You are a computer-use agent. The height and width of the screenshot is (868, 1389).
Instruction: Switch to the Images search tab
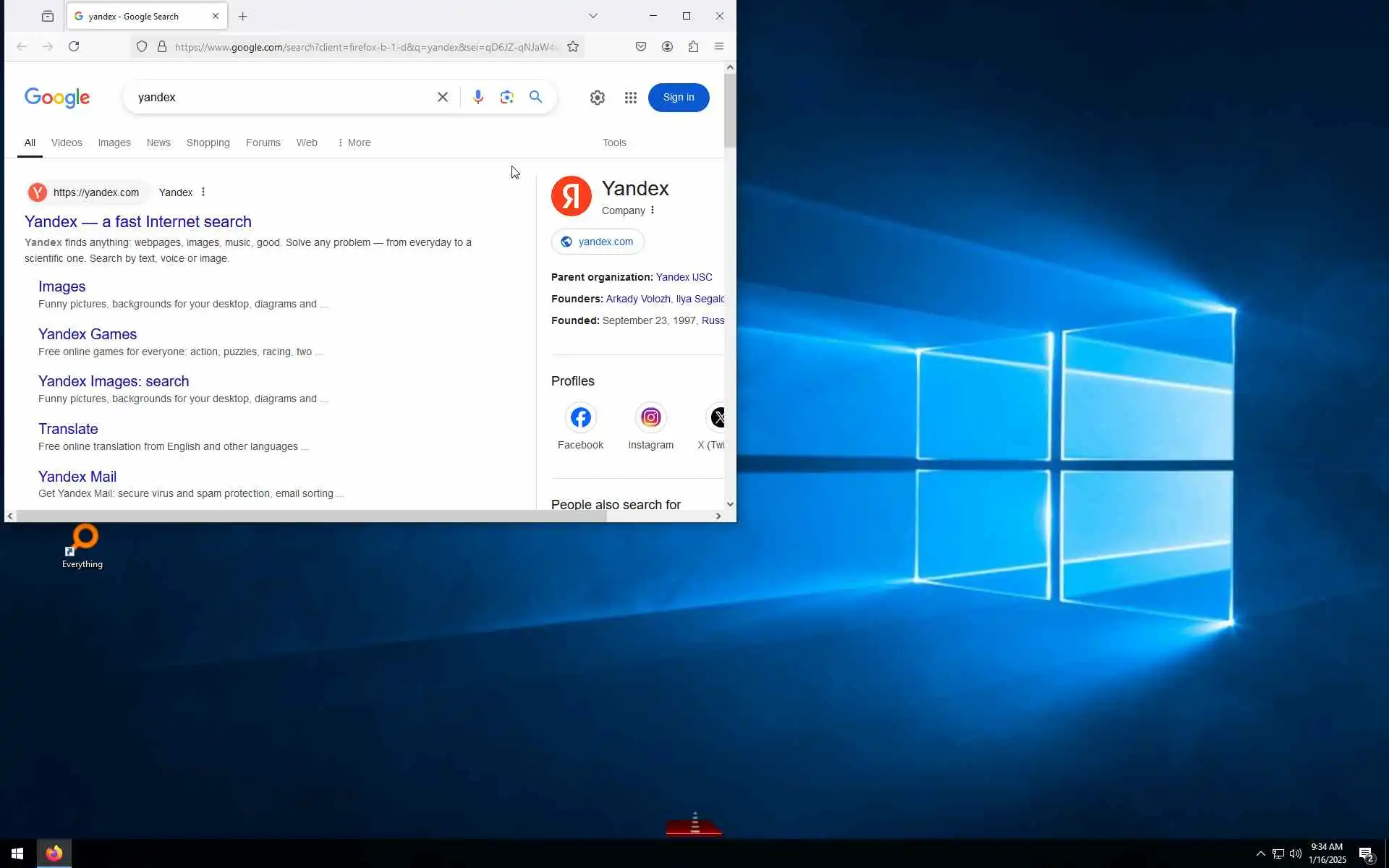pyautogui.click(x=114, y=142)
